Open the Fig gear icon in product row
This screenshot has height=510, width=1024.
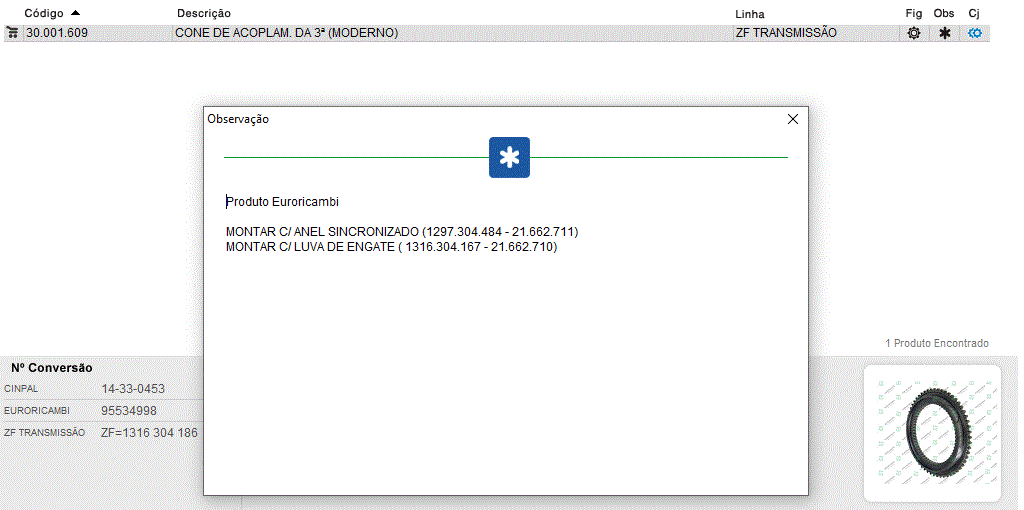[x=913, y=33]
